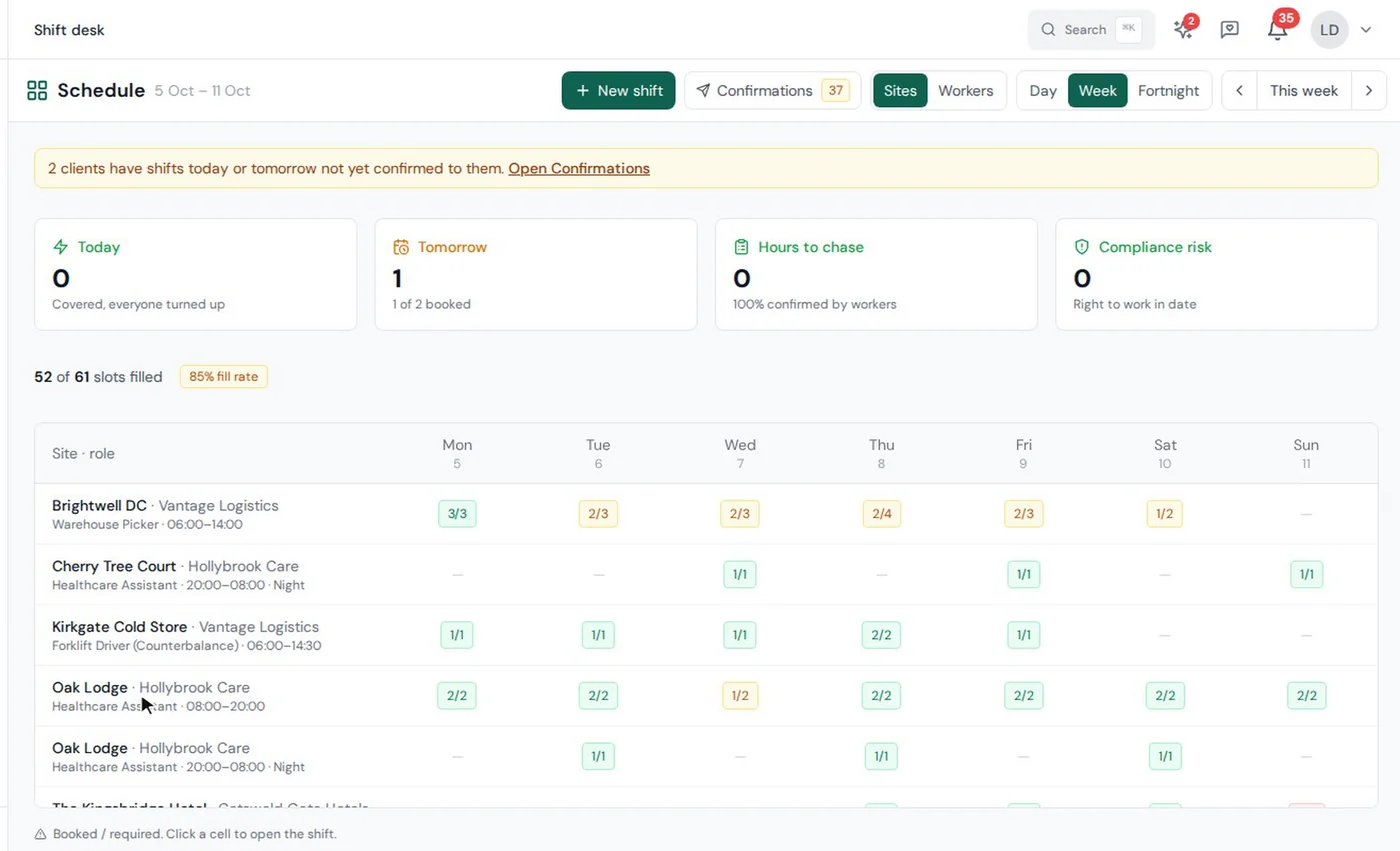The height and width of the screenshot is (851, 1400).
Task: Click the Wed 7 column header
Action: pos(740,454)
